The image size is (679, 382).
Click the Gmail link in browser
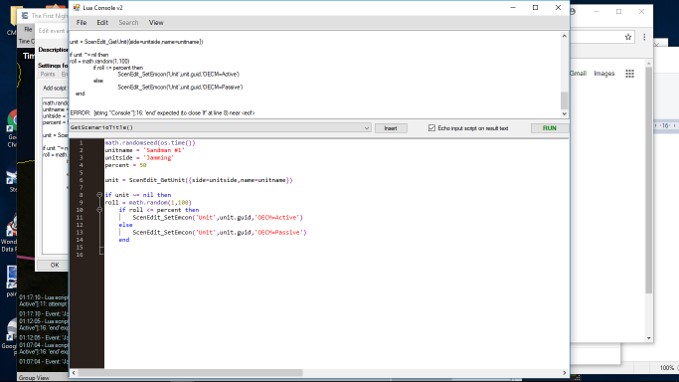point(578,74)
